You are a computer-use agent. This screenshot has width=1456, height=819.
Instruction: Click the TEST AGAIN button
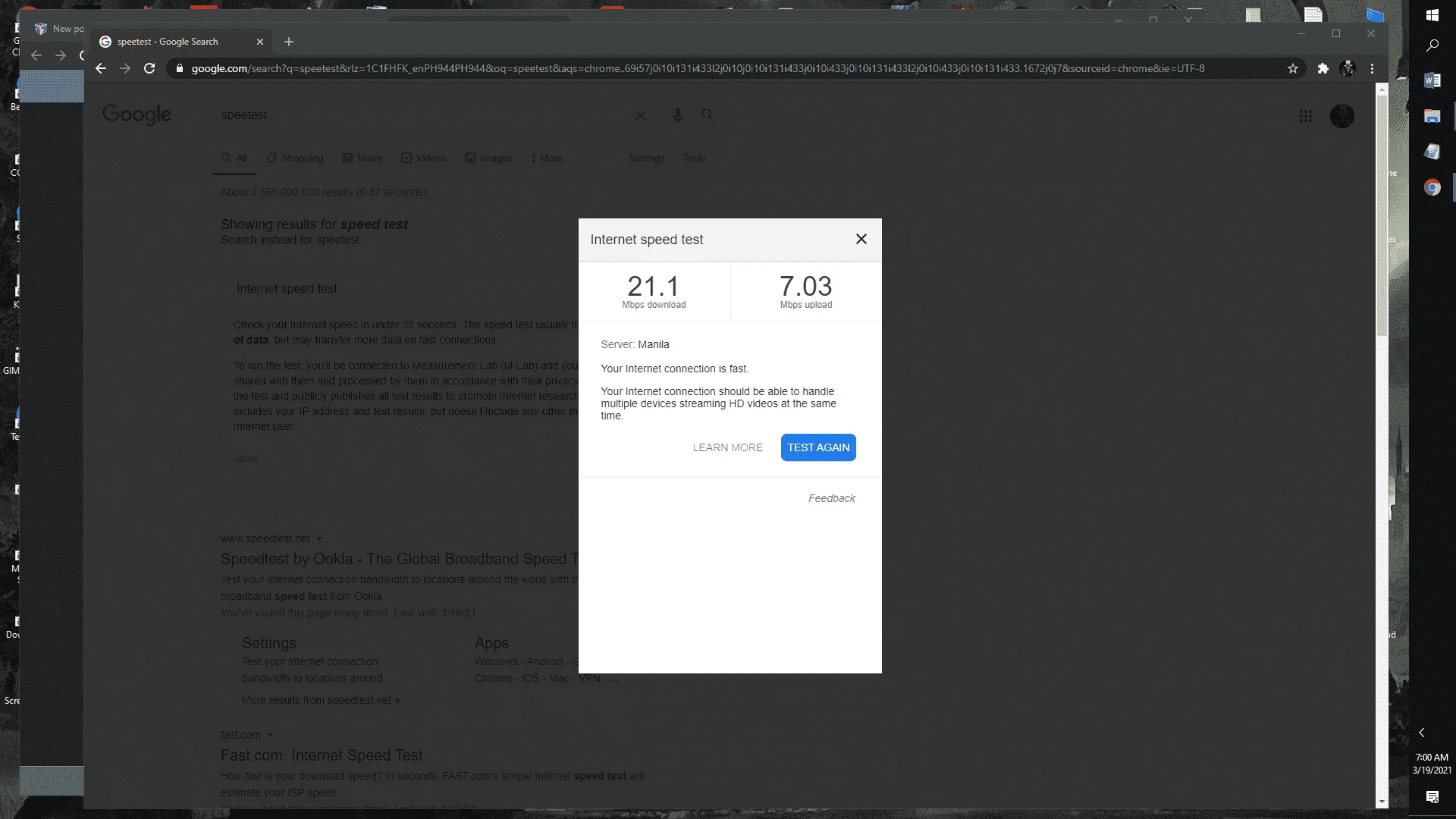pos(818,447)
